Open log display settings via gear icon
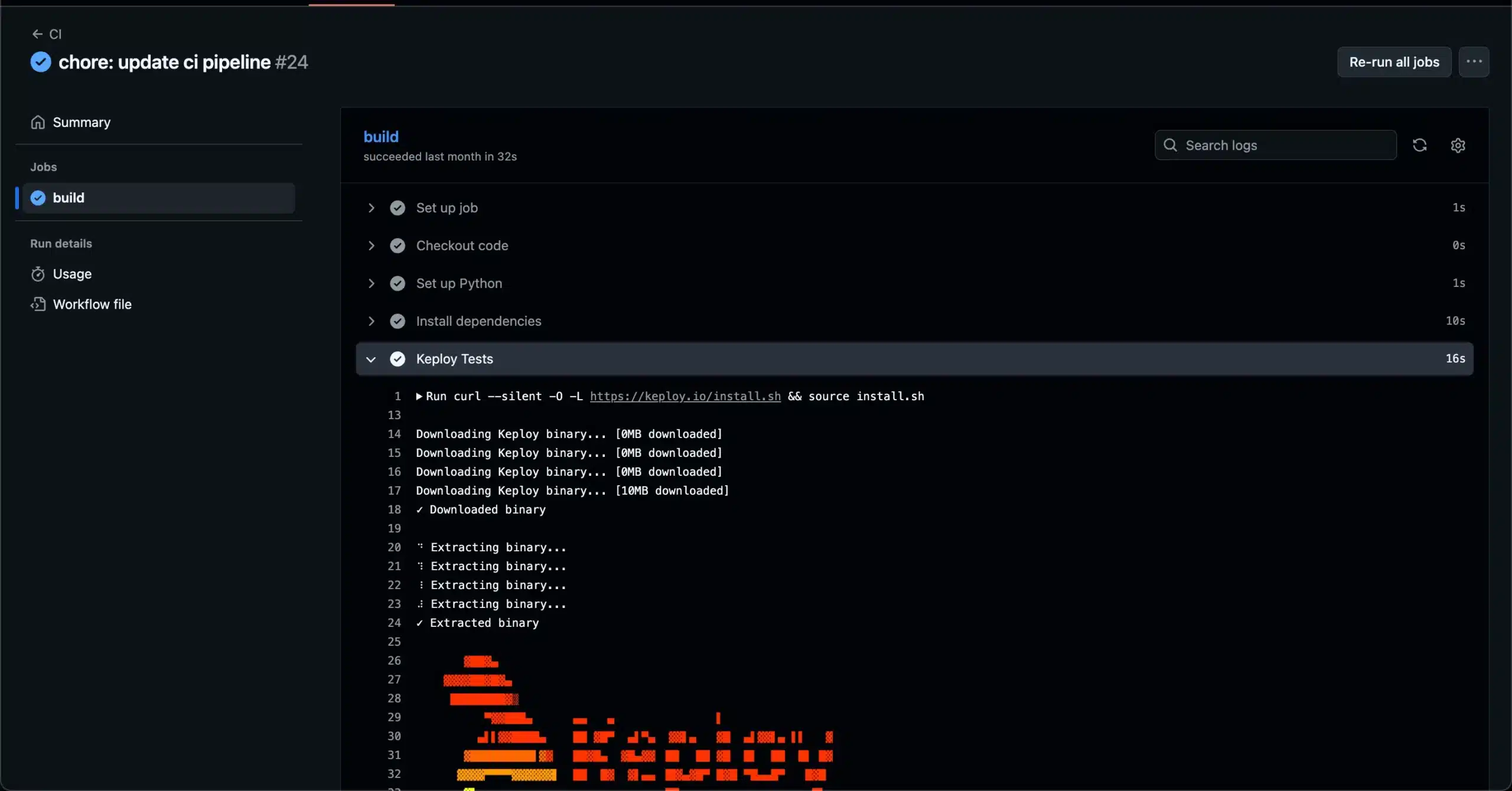Viewport: 1512px width, 791px height. (1459, 145)
